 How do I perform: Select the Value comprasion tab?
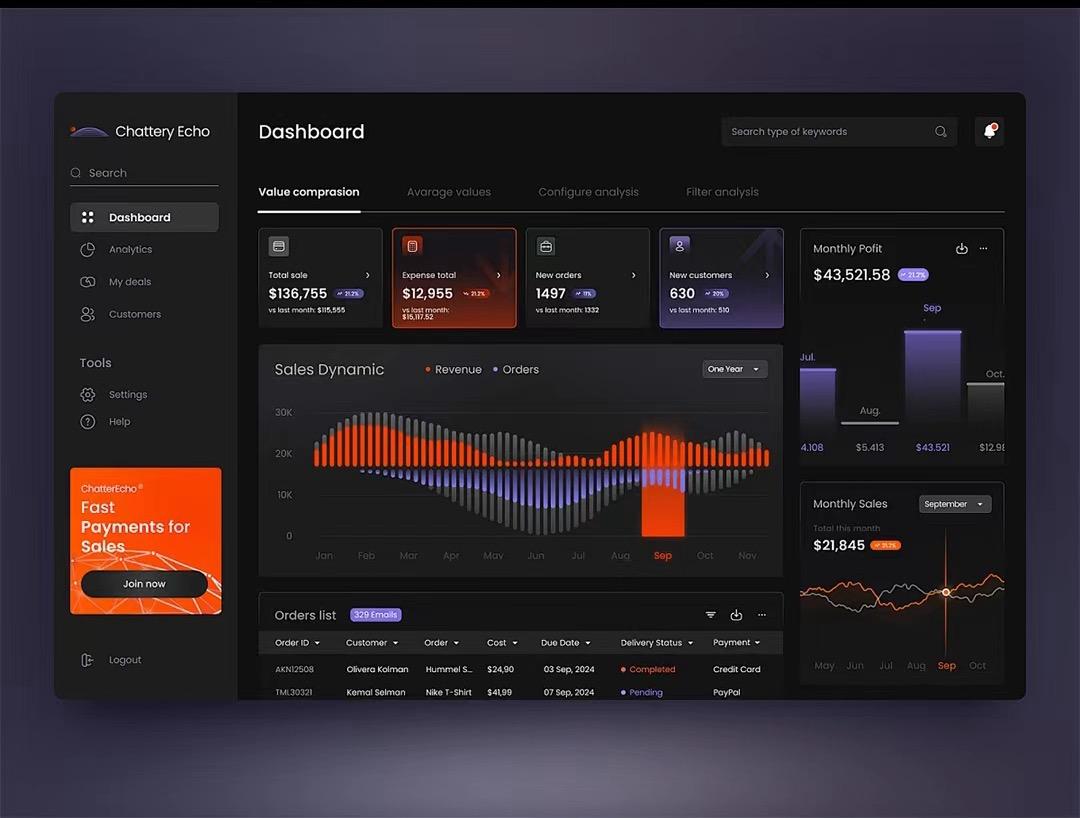click(x=309, y=192)
